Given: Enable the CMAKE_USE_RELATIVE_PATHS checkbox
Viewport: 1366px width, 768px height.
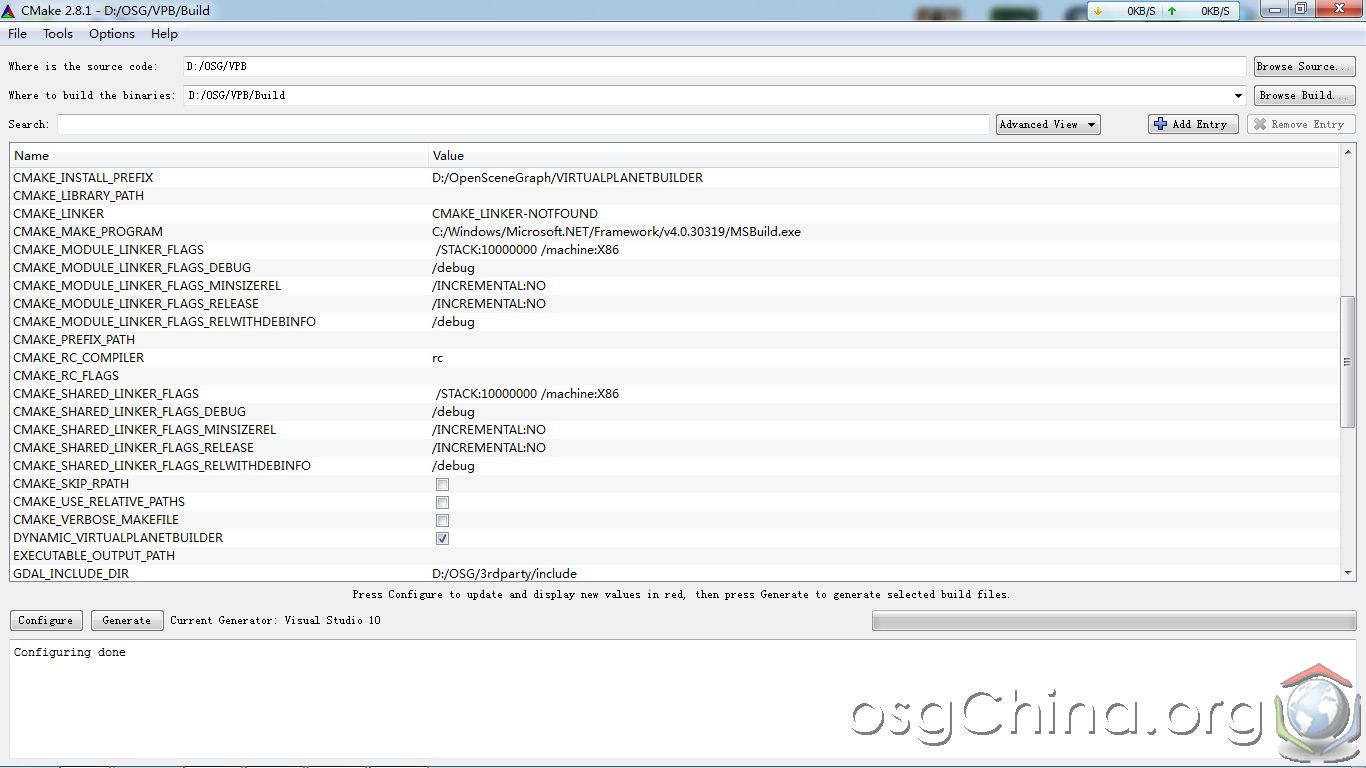Looking at the screenshot, I should point(442,502).
